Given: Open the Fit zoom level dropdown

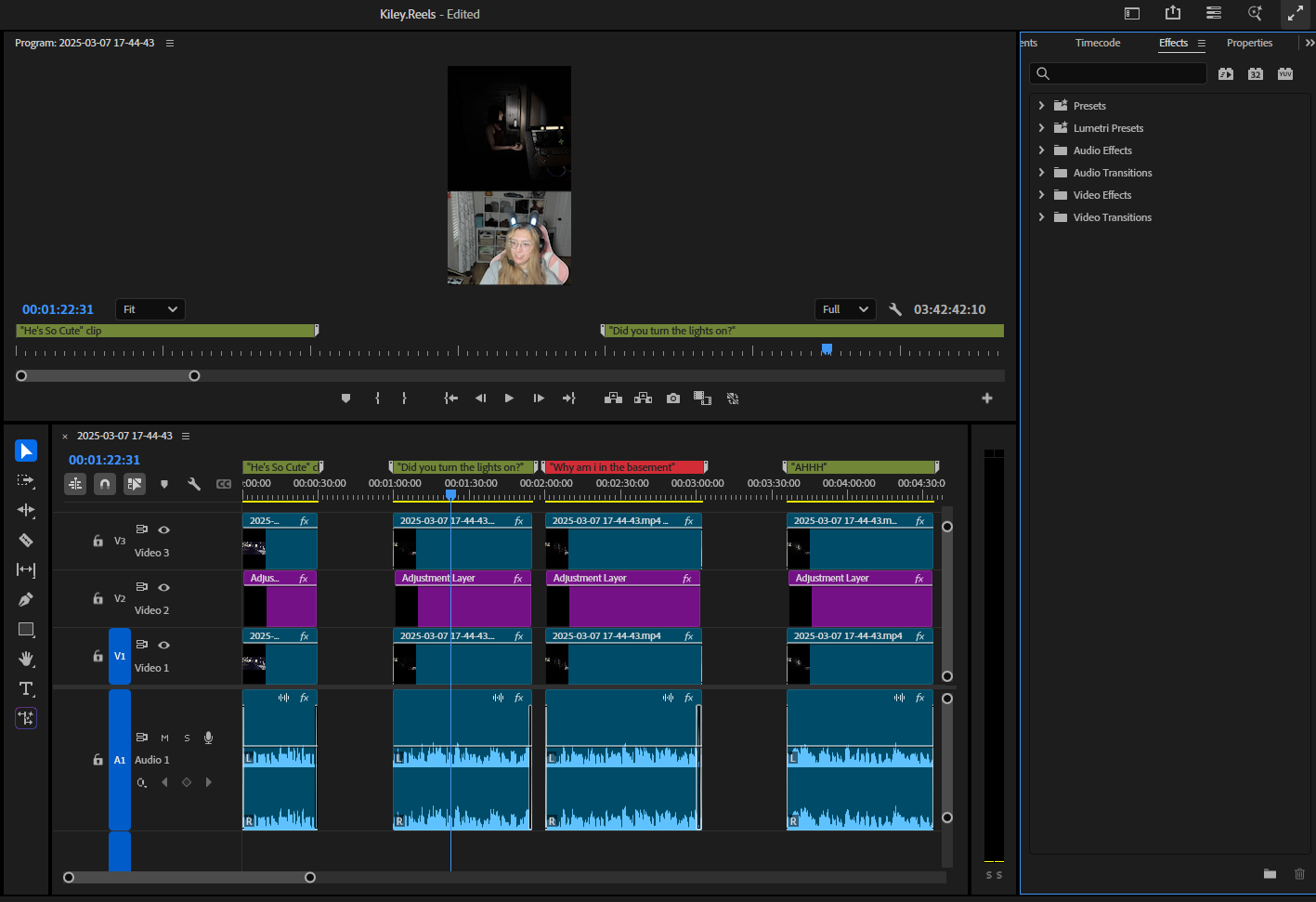Looking at the screenshot, I should coord(150,309).
